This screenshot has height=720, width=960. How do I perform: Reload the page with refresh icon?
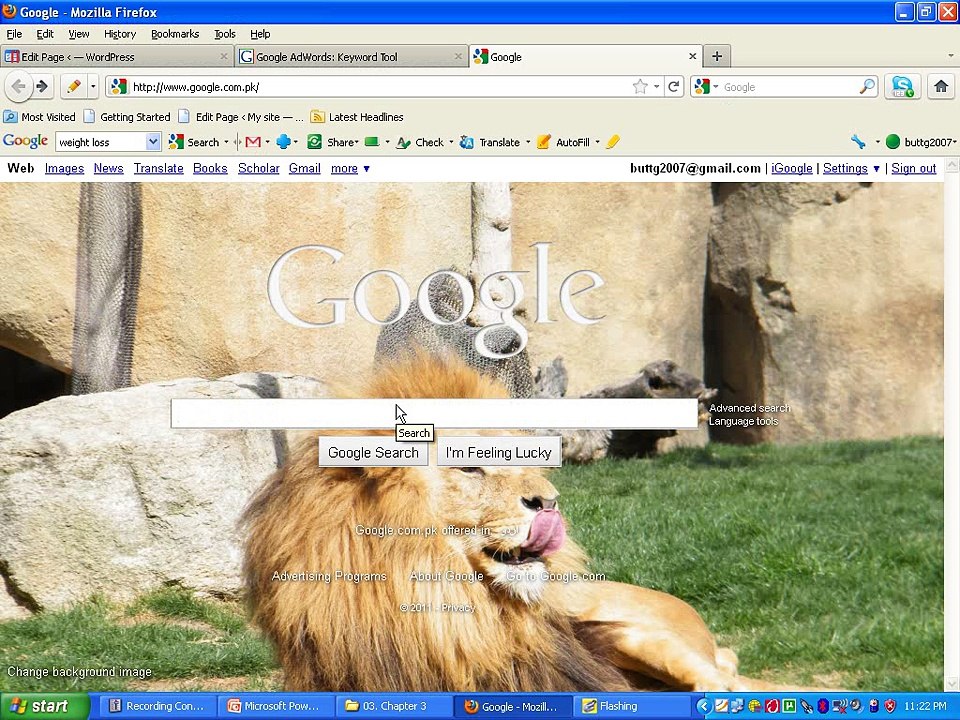674,87
